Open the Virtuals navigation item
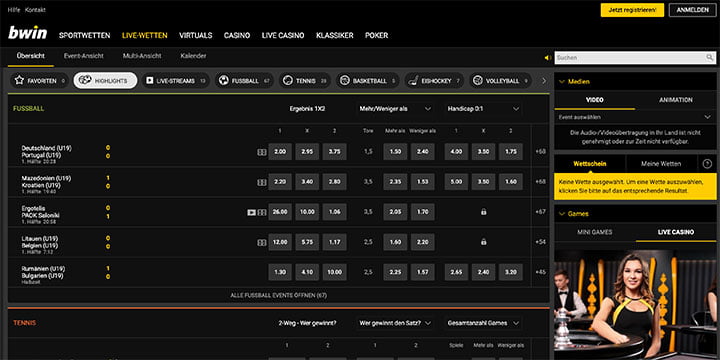This screenshot has height=360, width=720. pyautogui.click(x=196, y=35)
